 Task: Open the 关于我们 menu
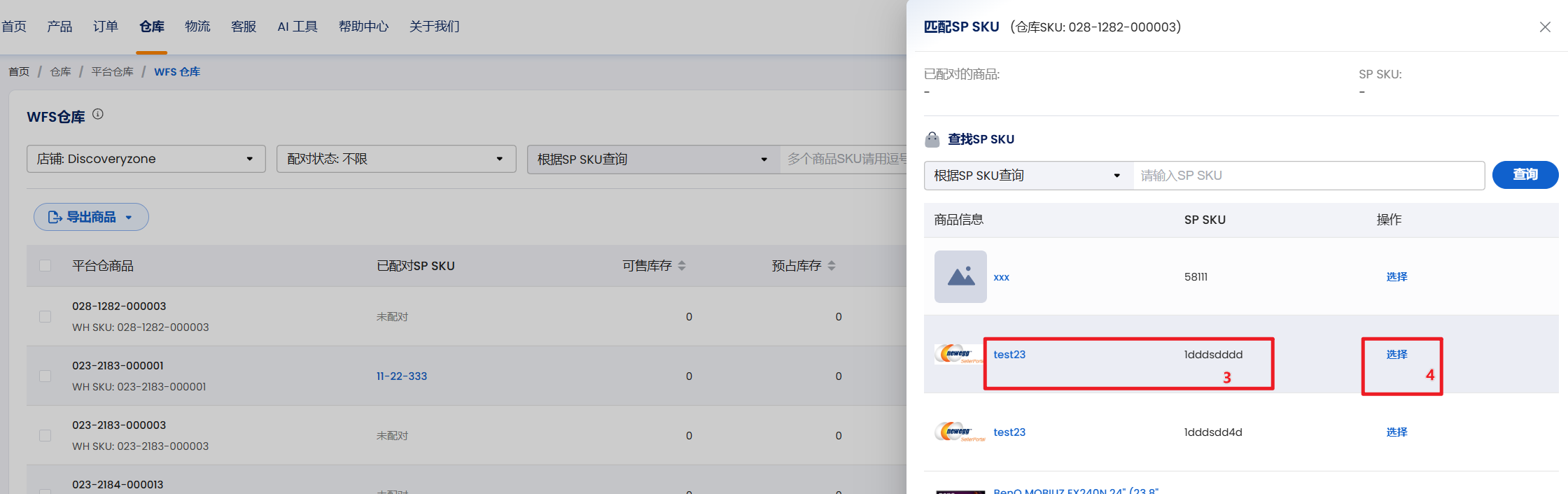coord(434,27)
